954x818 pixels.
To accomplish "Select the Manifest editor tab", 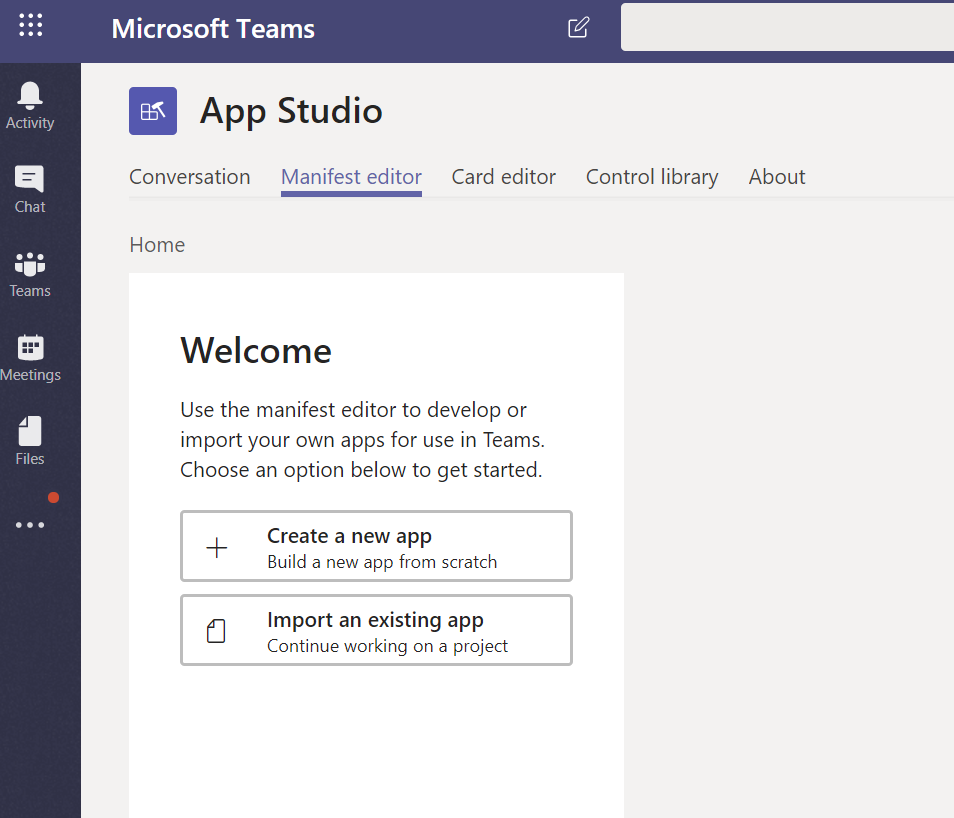I will point(351,177).
